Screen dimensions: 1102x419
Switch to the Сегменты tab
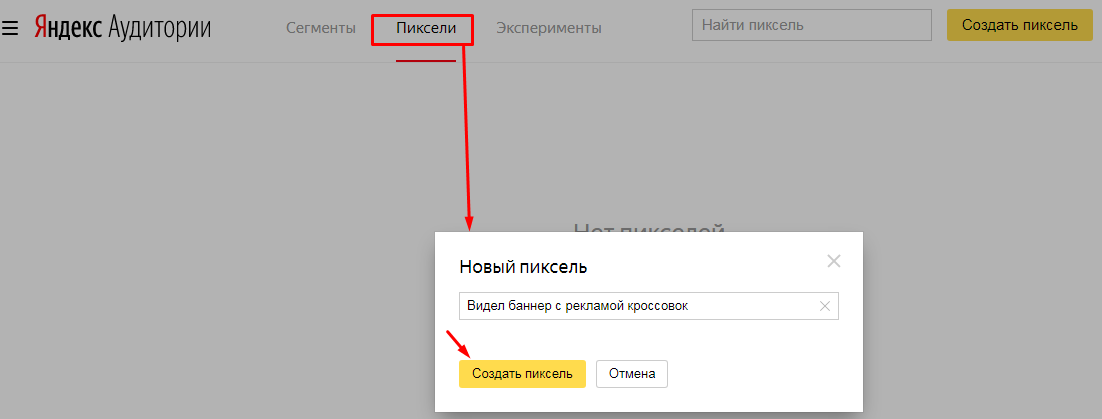click(x=320, y=28)
